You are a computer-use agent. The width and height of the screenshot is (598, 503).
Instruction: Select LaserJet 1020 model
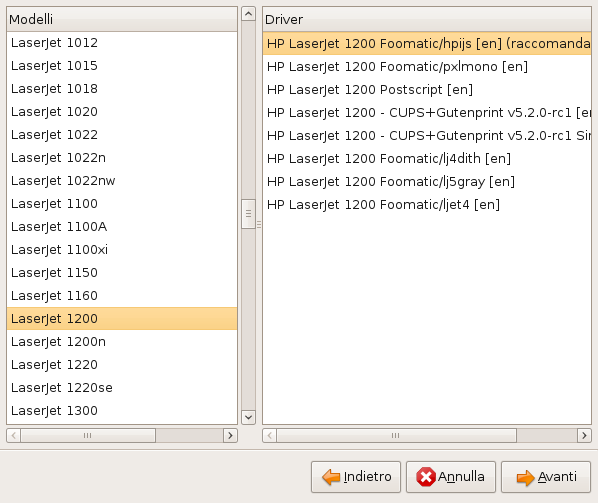click(122, 112)
